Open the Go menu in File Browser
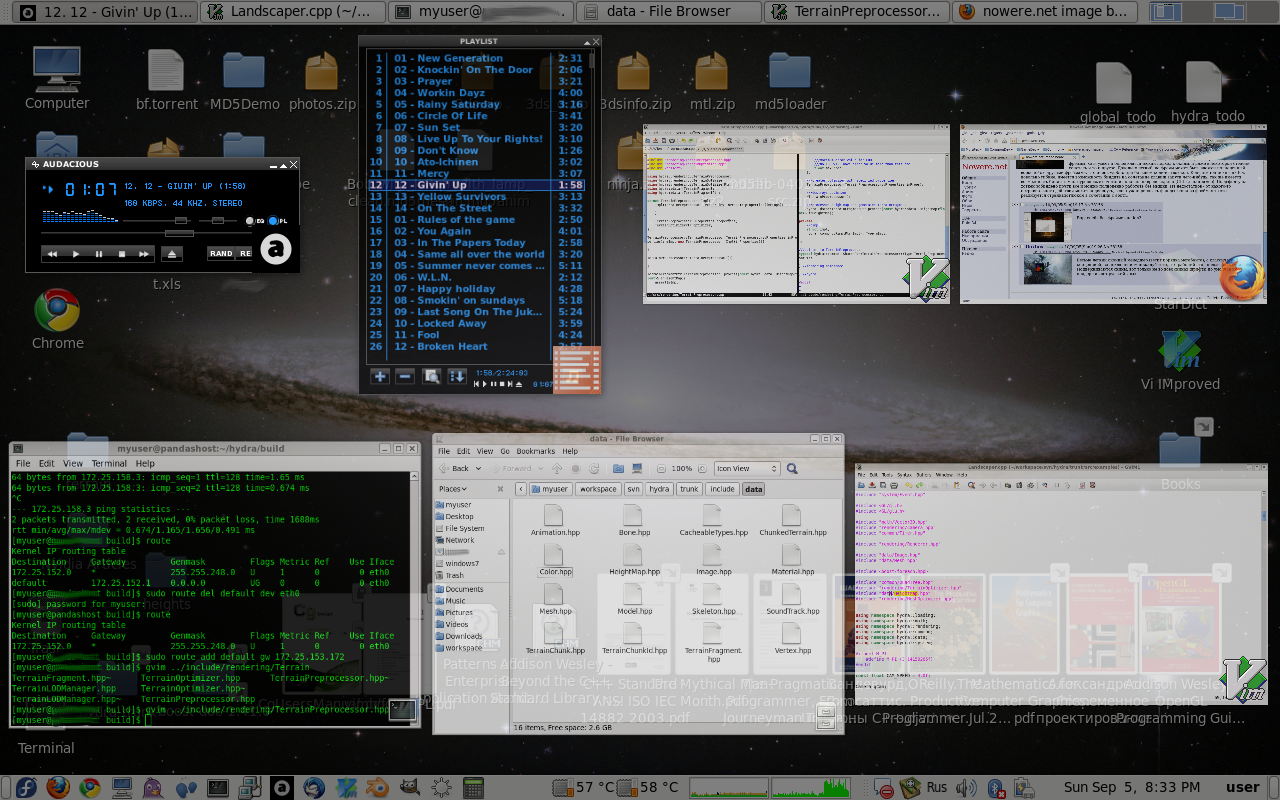Image resolution: width=1280 pixels, height=800 pixels. tap(503, 451)
